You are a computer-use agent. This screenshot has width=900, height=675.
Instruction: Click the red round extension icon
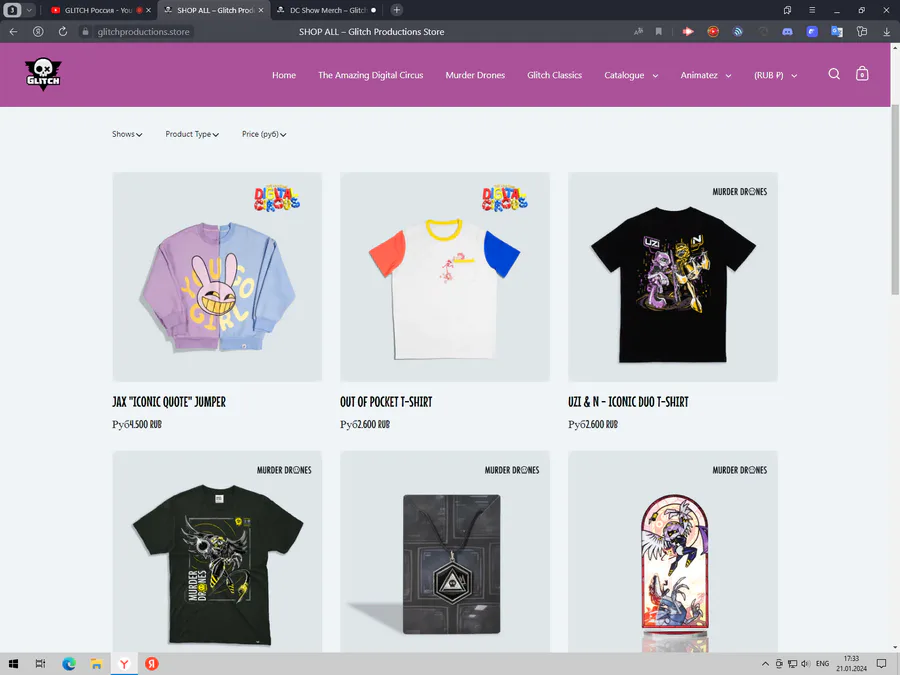coord(713,32)
